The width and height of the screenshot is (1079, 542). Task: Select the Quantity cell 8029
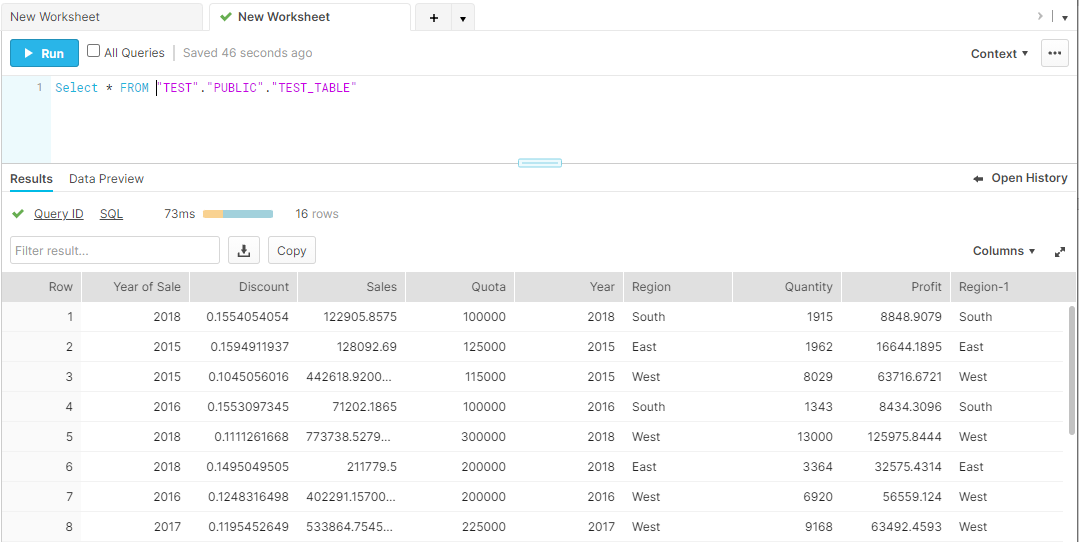787,377
